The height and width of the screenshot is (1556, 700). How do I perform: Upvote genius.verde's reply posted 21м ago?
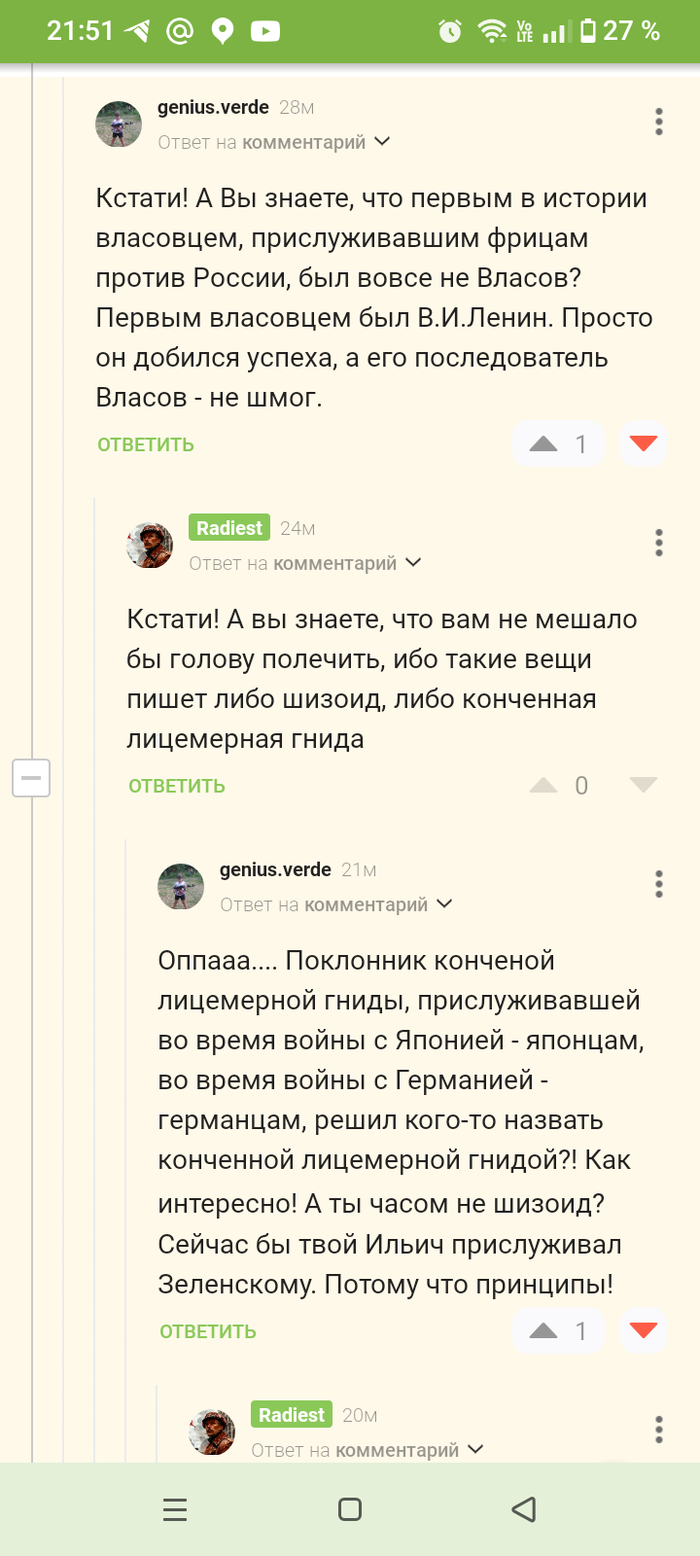click(543, 1331)
